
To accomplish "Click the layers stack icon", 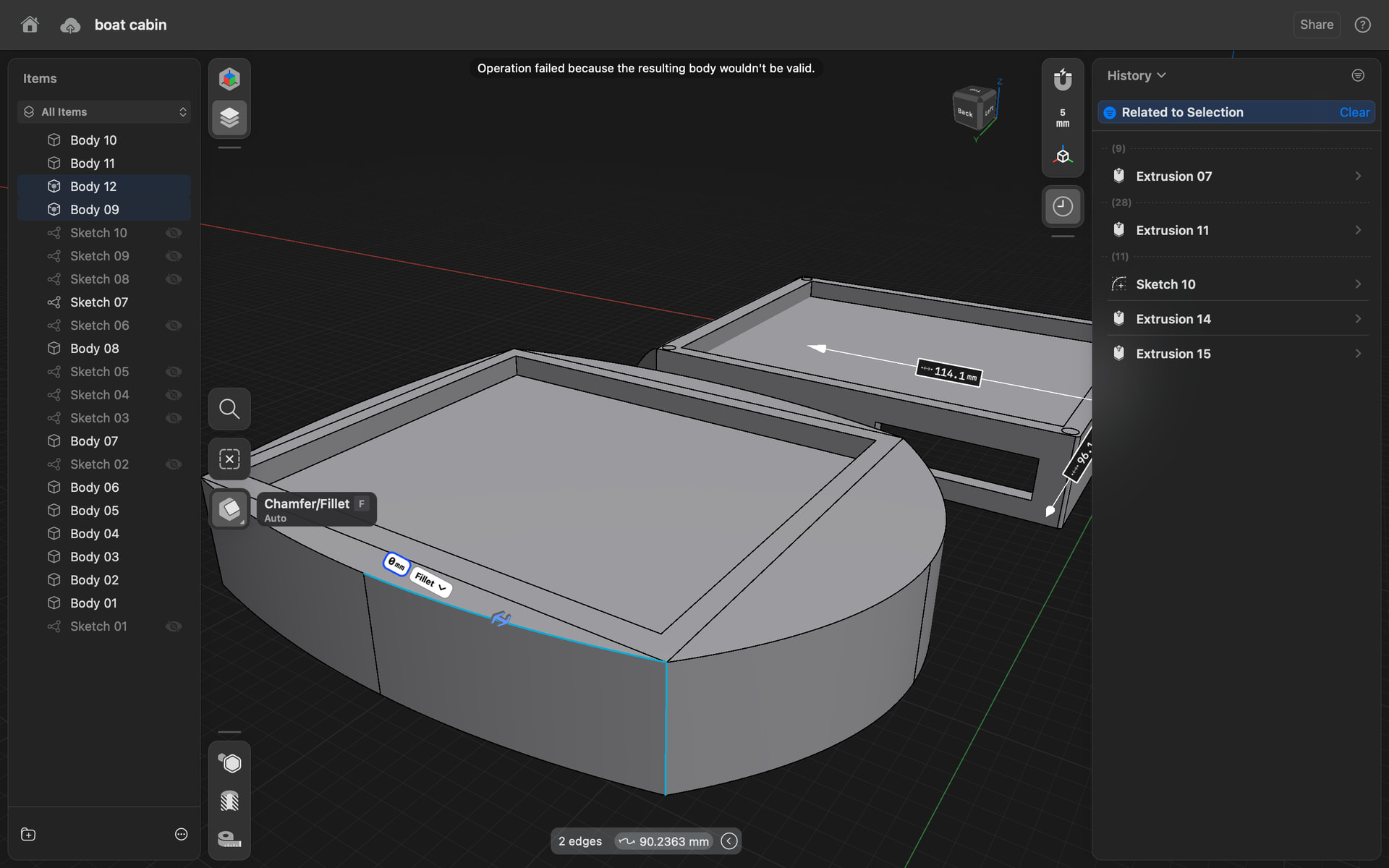I will click(x=229, y=117).
